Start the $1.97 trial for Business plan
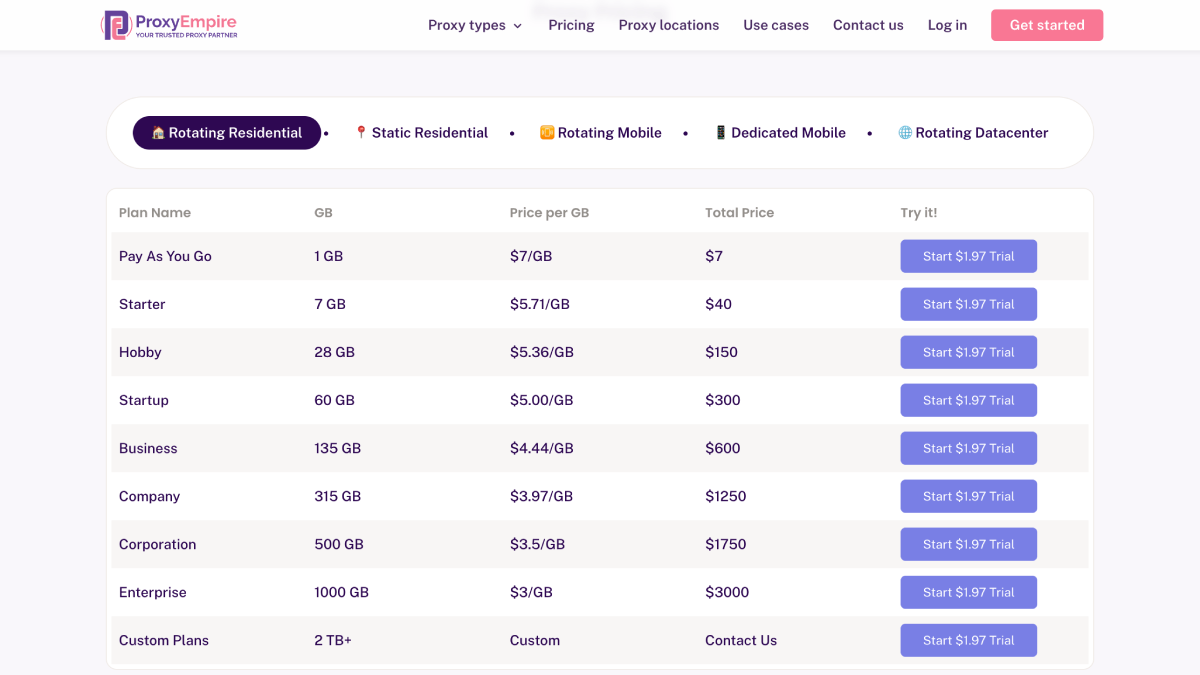Screen dimensions: 1200x675 tap(968, 448)
